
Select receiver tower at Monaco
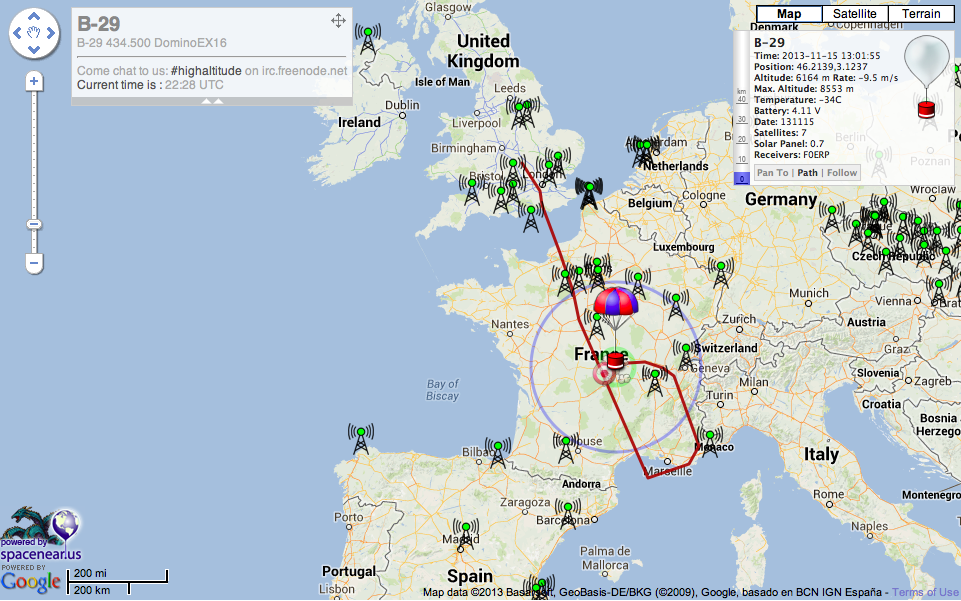coord(709,442)
